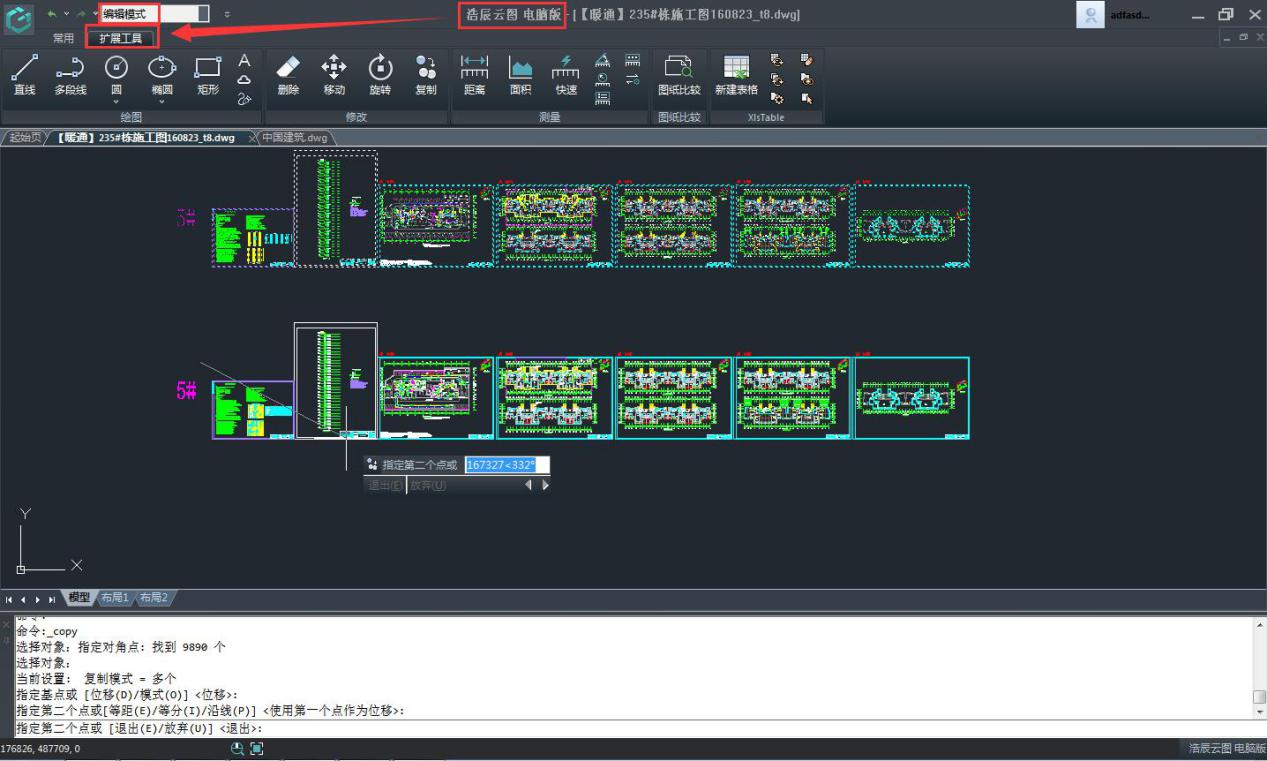Activate the 旋转 rotate tool
The height and width of the screenshot is (761, 1267).
pyautogui.click(x=380, y=76)
